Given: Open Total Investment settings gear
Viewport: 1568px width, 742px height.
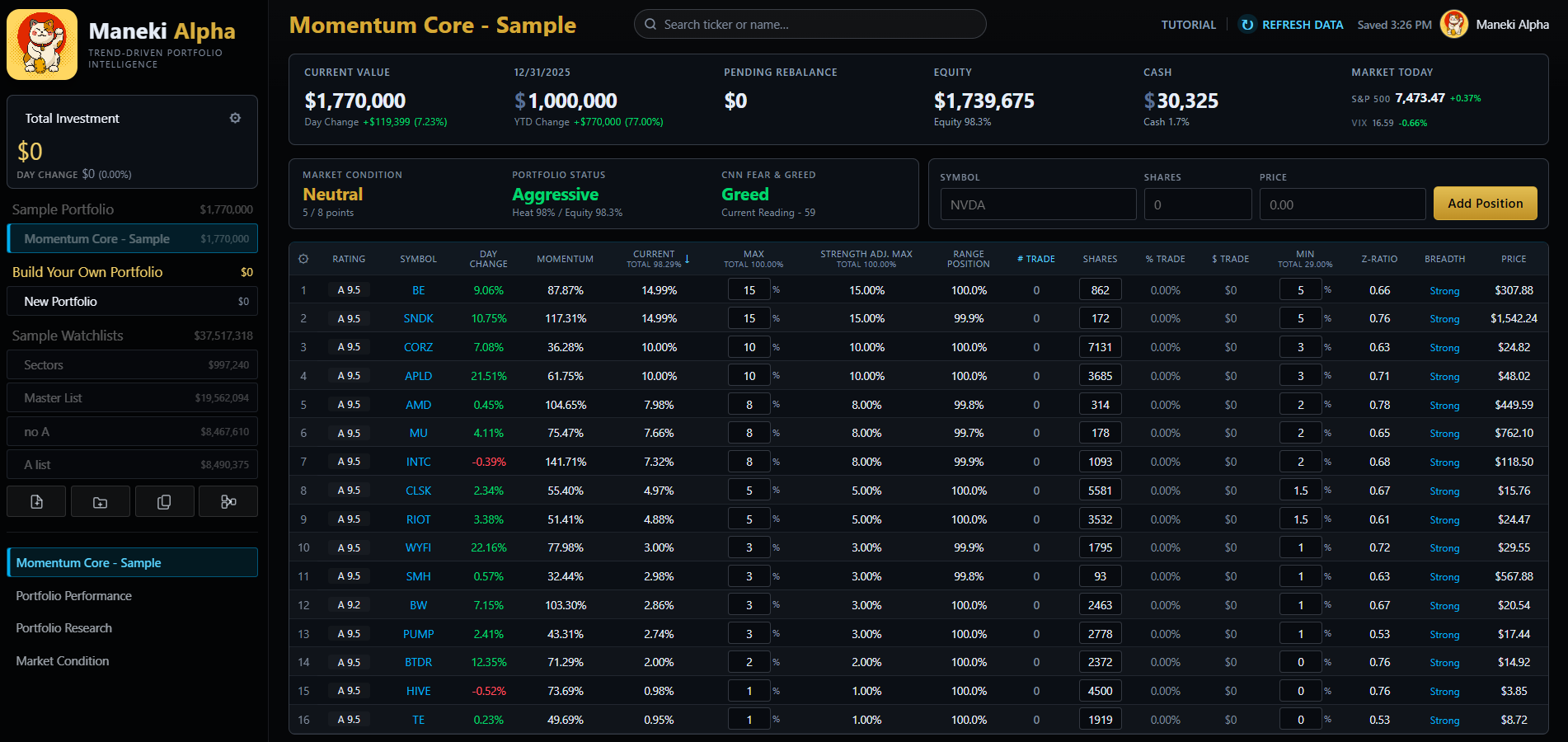Looking at the screenshot, I should pyautogui.click(x=235, y=118).
